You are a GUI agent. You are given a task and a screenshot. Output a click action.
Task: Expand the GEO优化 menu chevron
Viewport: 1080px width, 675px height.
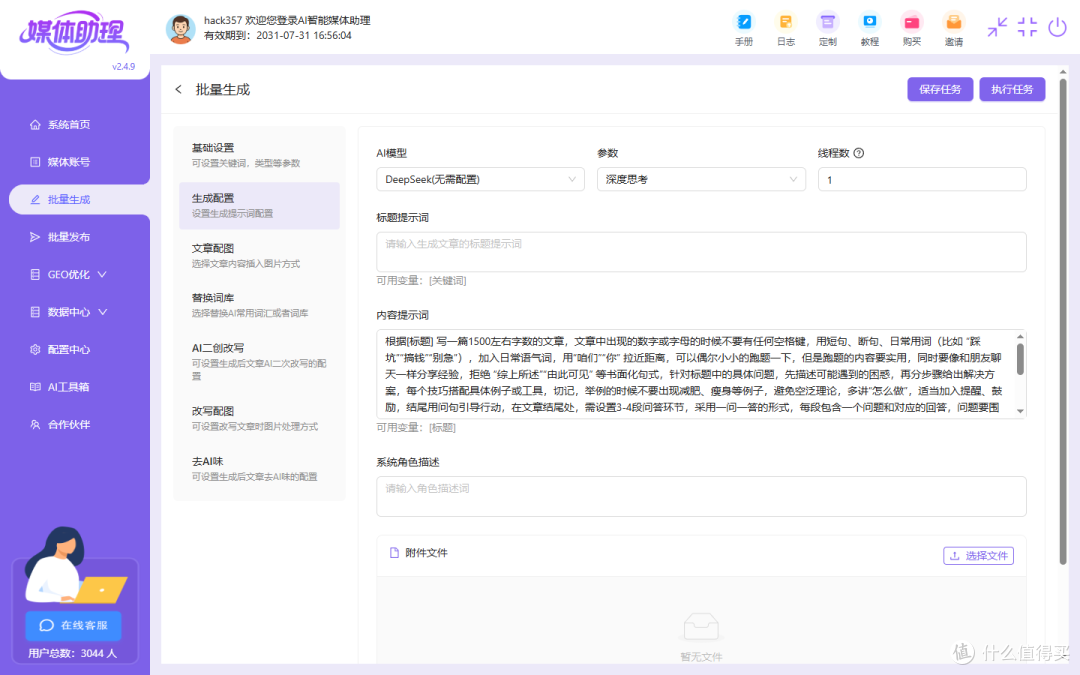pos(102,274)
